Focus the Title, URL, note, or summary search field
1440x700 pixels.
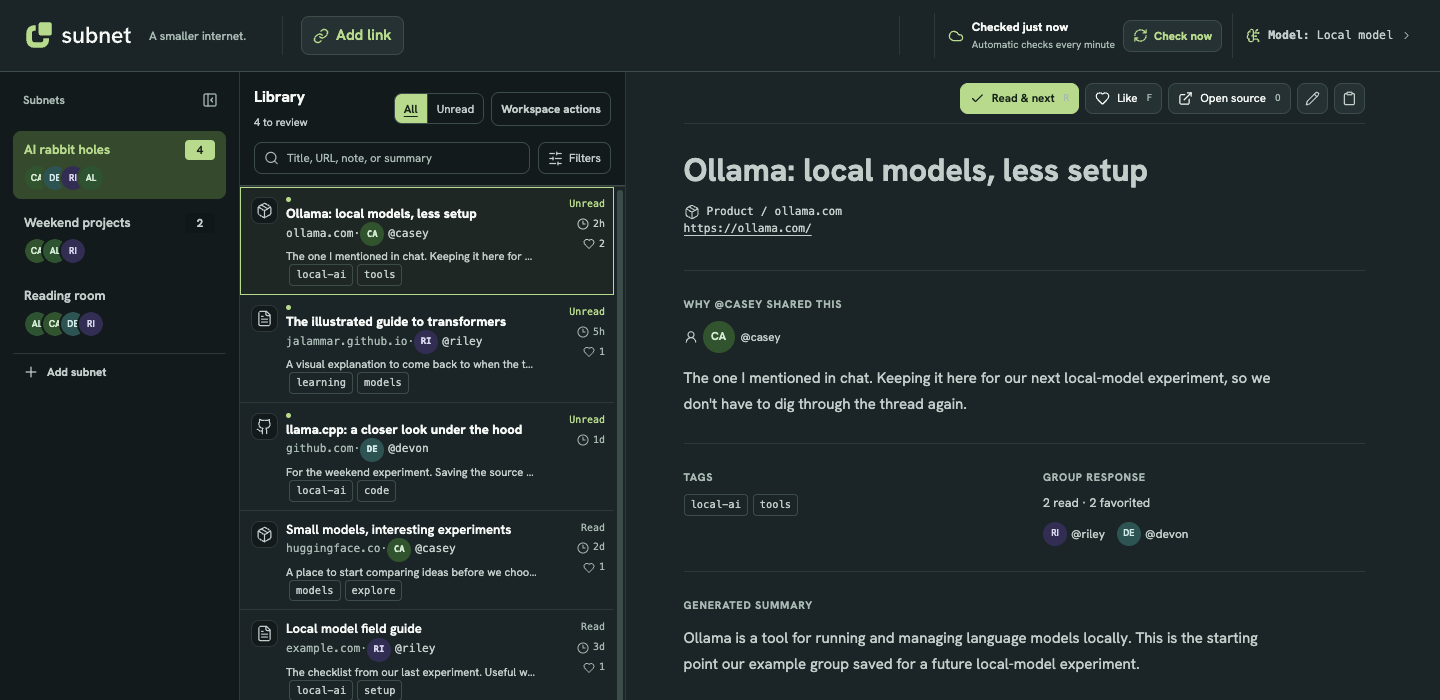tap(392, 158)
